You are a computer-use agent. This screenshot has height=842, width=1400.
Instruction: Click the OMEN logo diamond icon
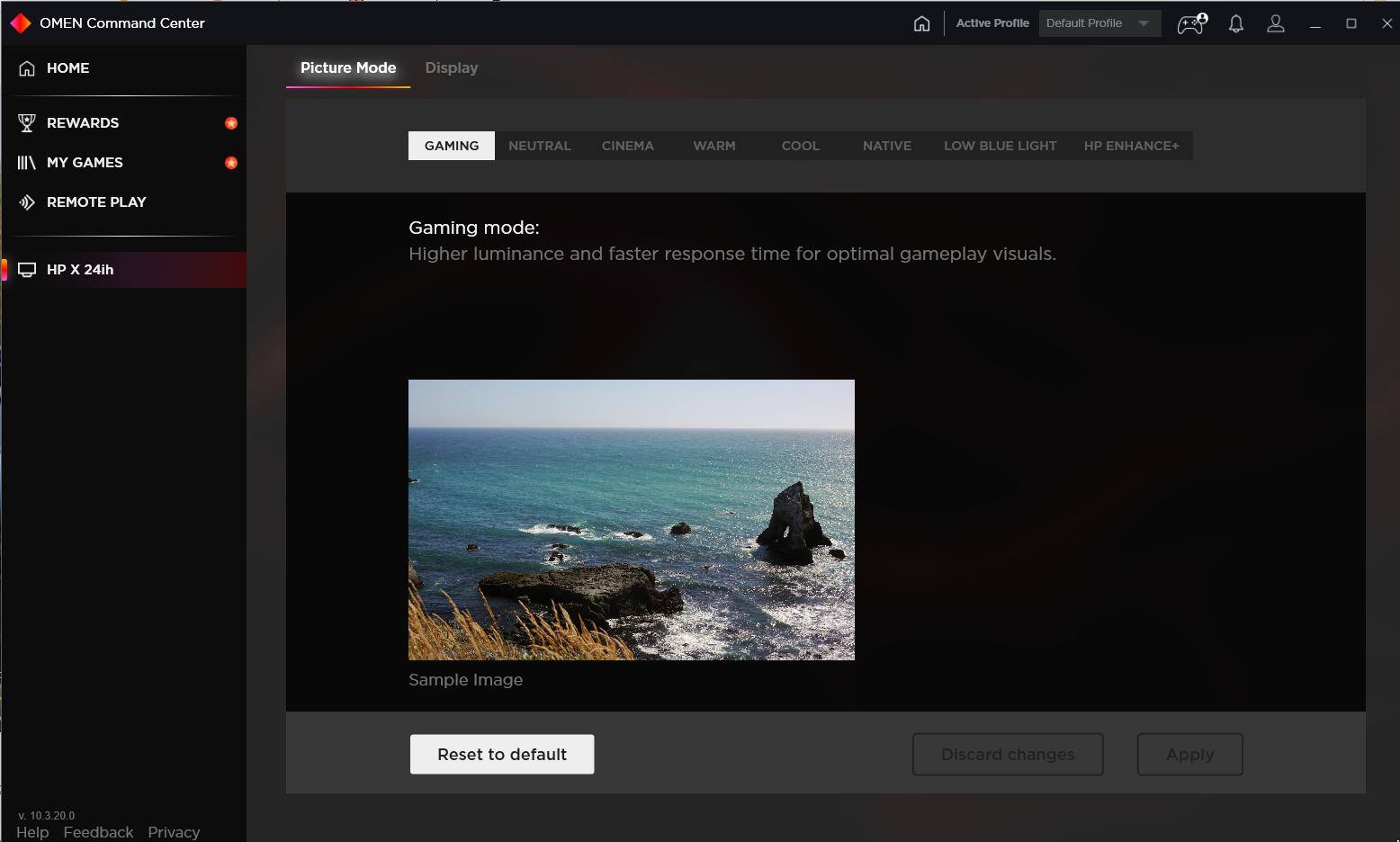point(20,23)
